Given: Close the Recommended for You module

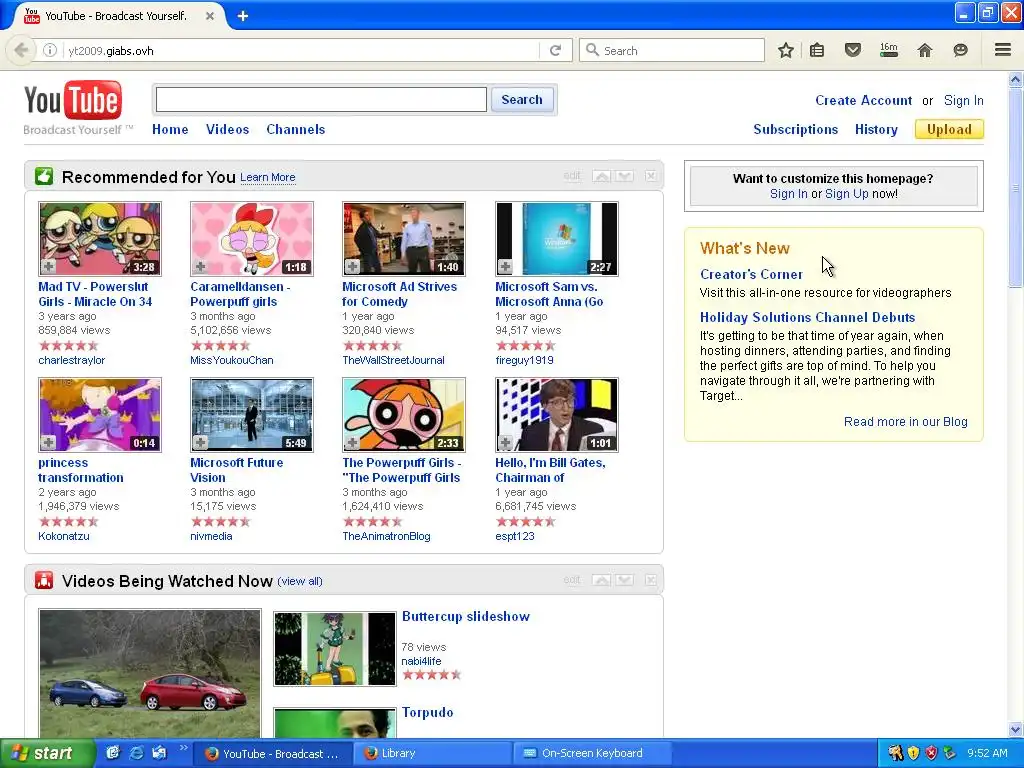Looking at the screenshot, I should [x=650, y=176].
